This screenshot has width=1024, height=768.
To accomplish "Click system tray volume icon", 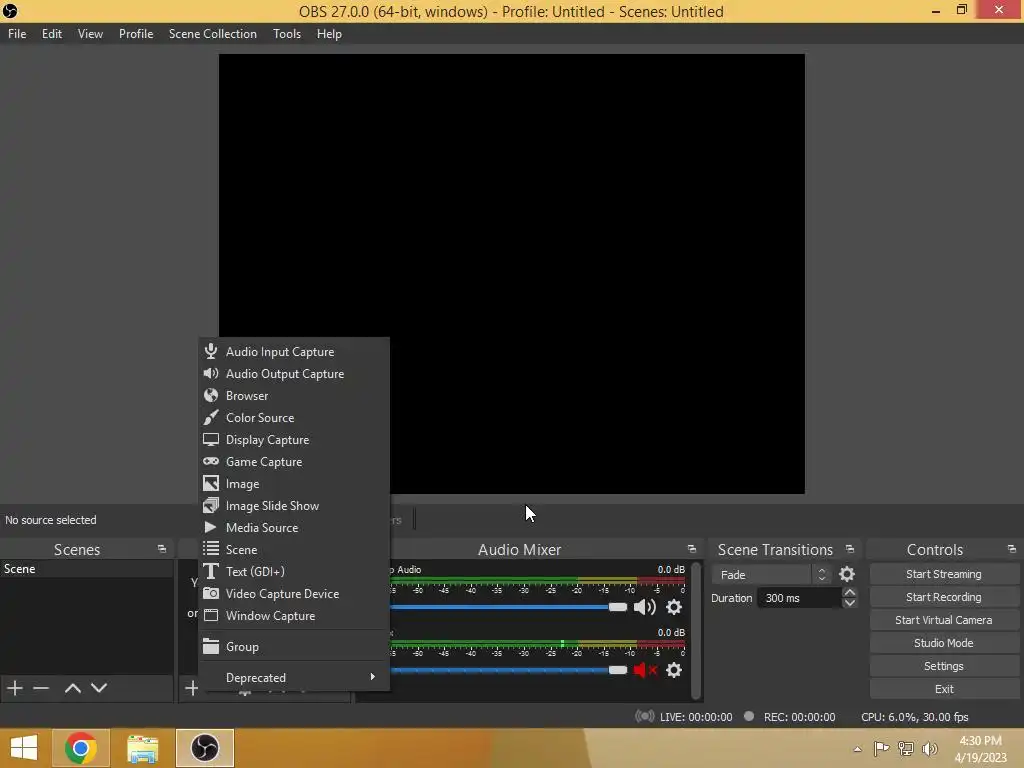I will pyautogui.click(x=929, y=749).
